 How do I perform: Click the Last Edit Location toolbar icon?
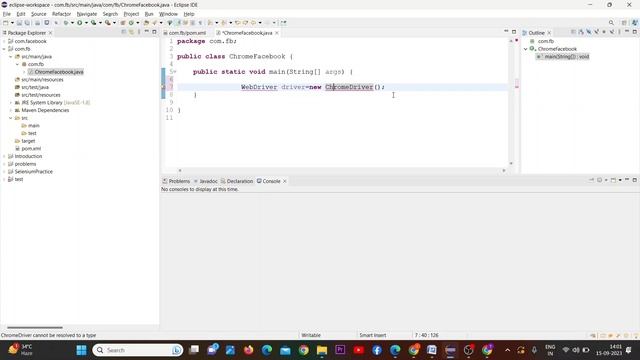(237, 23)
